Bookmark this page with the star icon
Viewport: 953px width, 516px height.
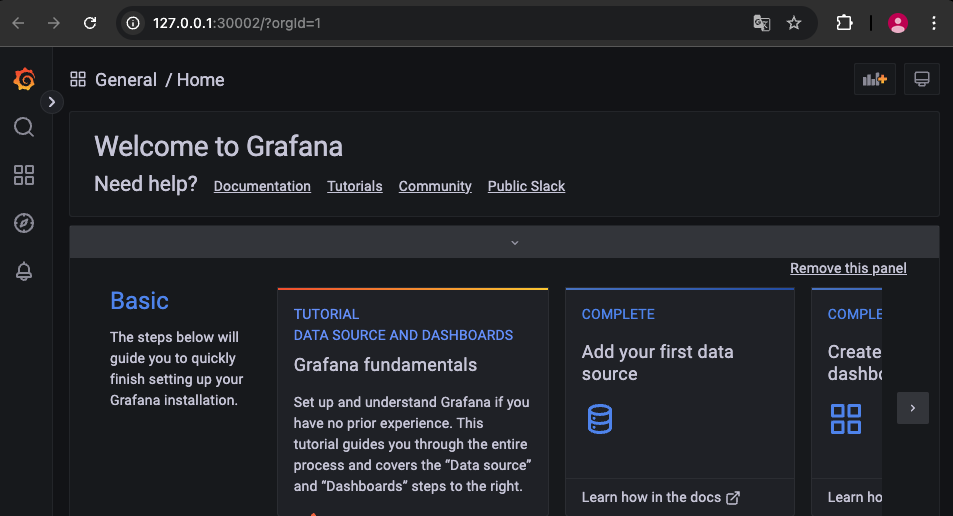(x=794, y=23)
